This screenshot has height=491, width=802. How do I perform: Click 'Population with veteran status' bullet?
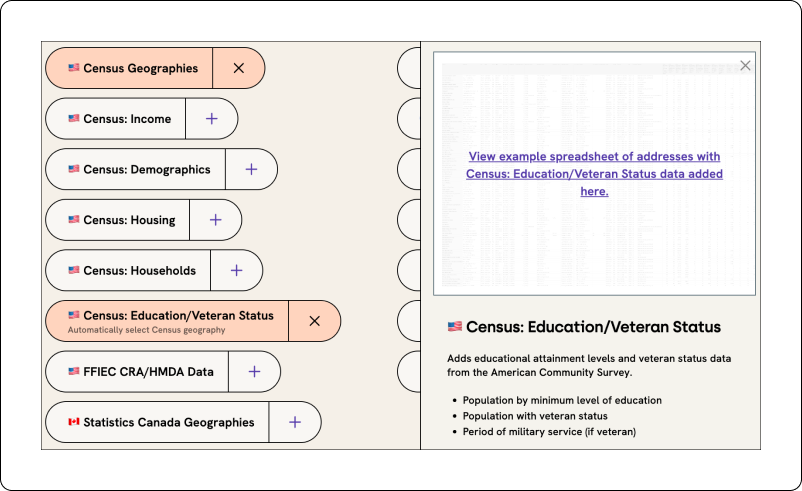tap(535, 416)
